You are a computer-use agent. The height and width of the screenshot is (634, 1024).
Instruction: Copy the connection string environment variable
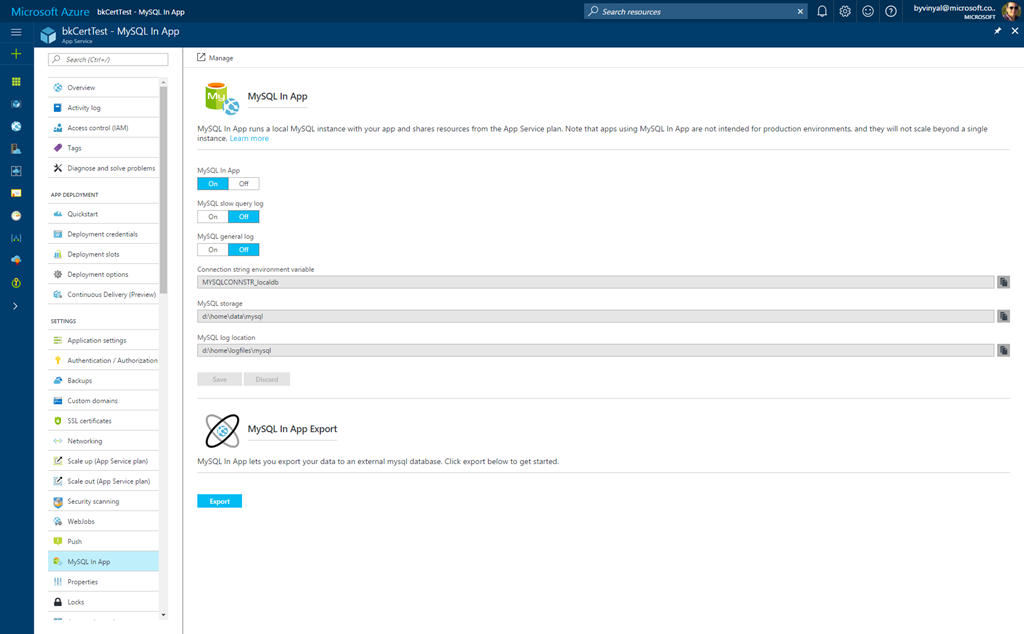(x=1003, y=283)
